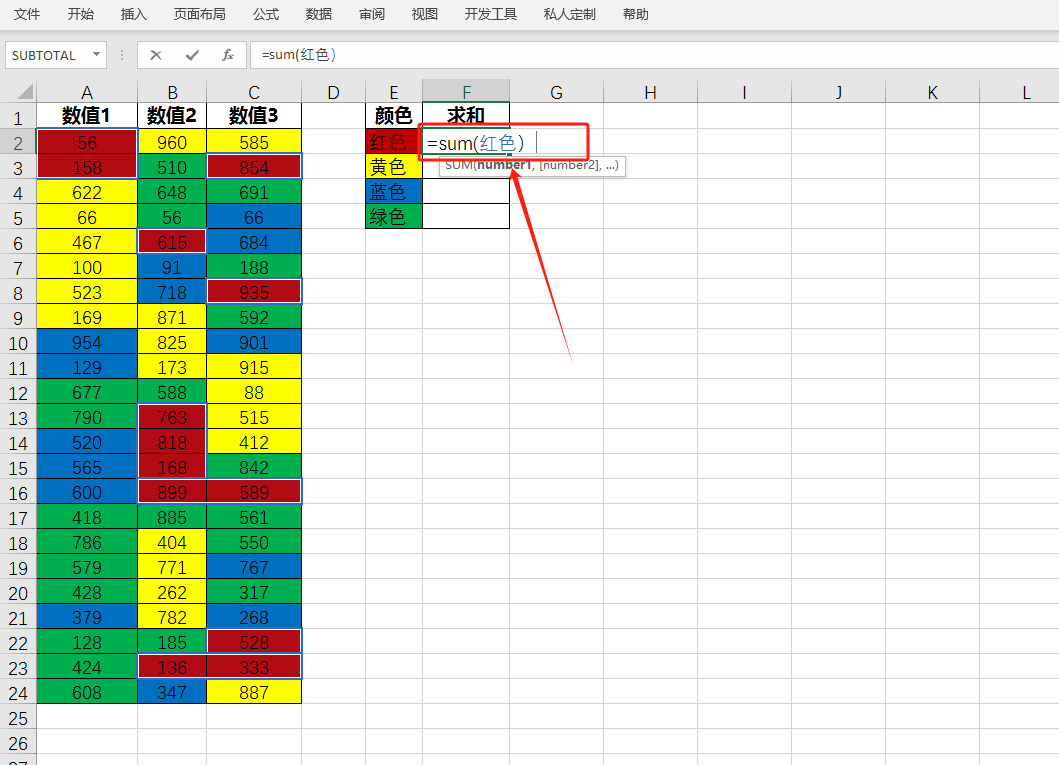Viewport: 1059px width, 765px height.
Task: Open the 页面布局 ribbon tab
Action: pos(199,14)
